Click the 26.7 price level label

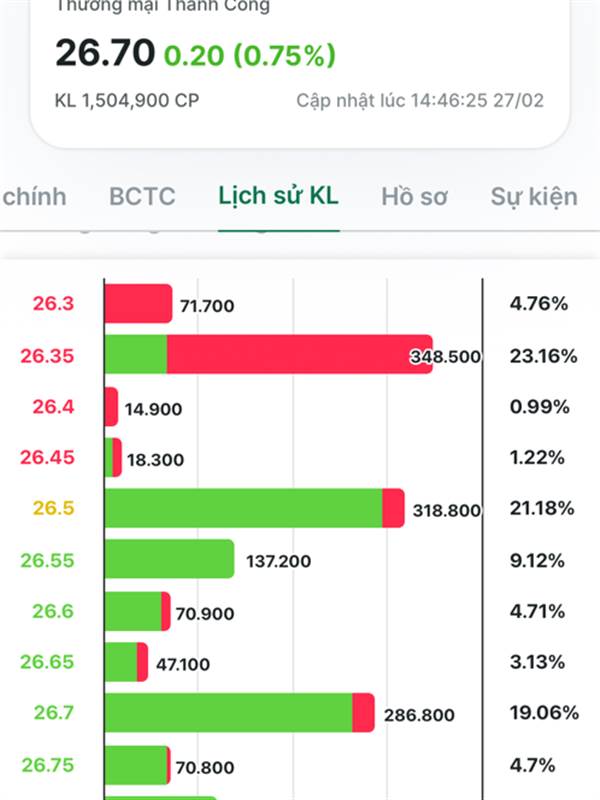coord(54,714)
